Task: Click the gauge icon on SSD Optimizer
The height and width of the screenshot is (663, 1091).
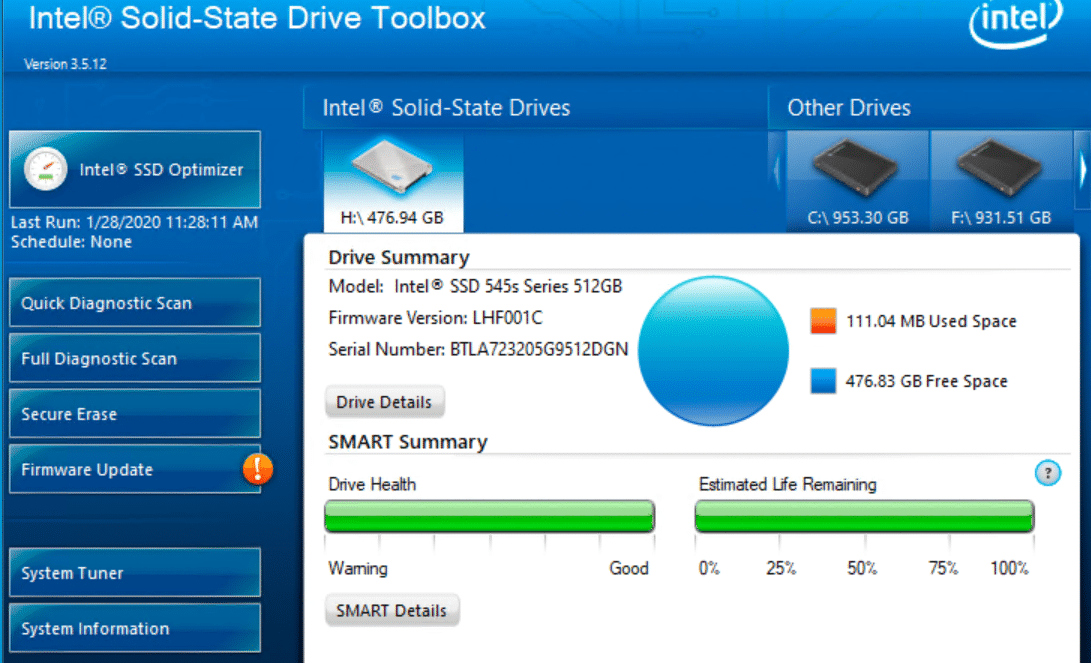Action: (46, 169)
